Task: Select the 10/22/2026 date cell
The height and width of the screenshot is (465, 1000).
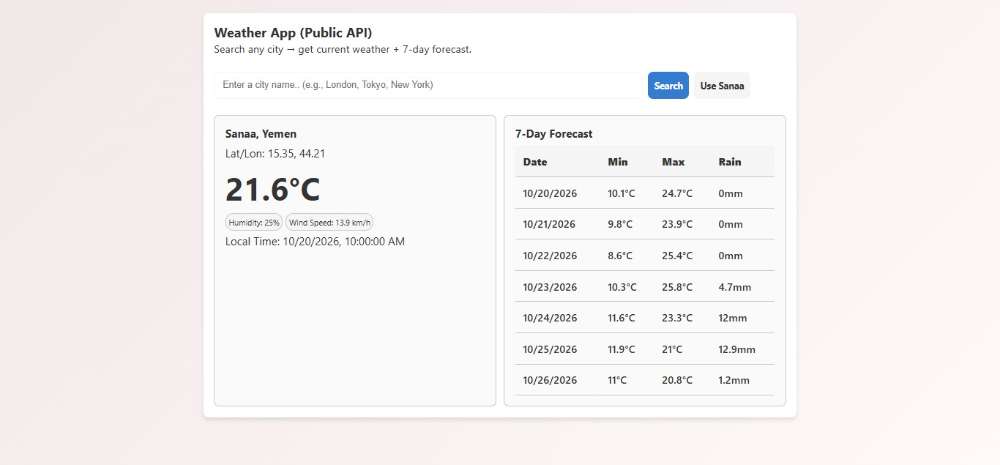Action: 550,256
